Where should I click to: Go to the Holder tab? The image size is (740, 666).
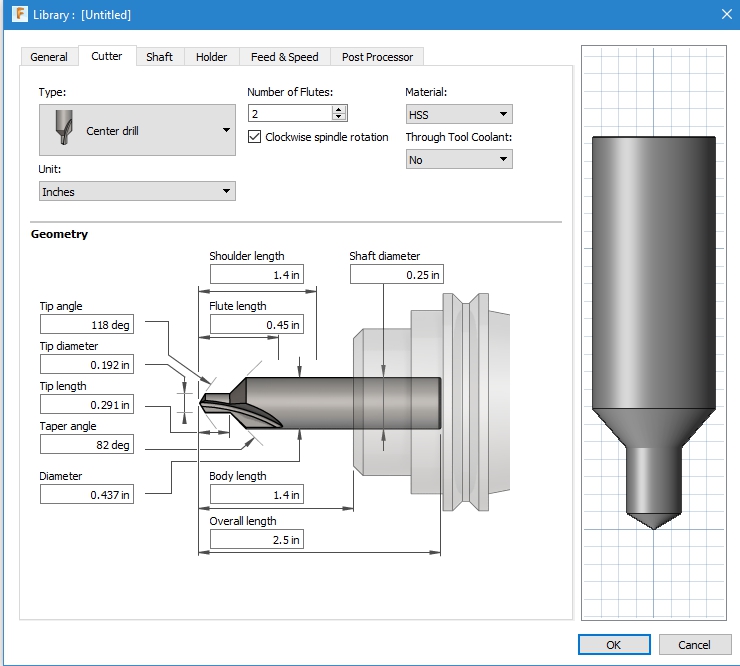click(x=211, y=57)
